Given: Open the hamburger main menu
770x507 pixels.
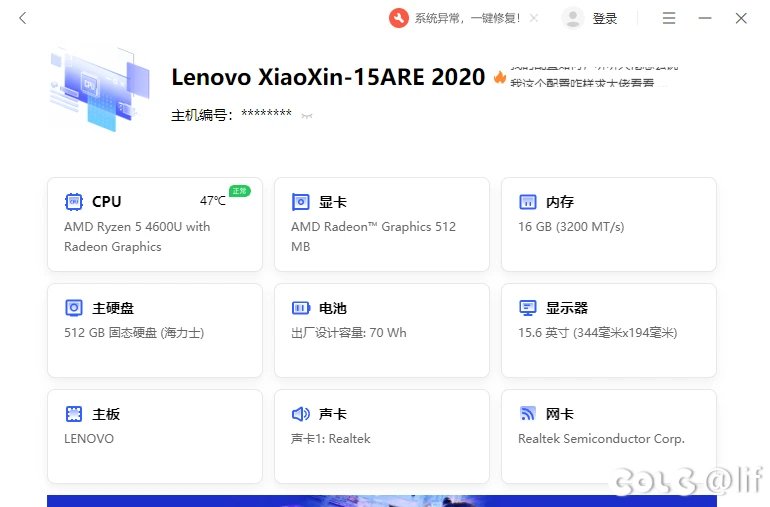Looking at the screenshot, I should [x=669, y=18].
